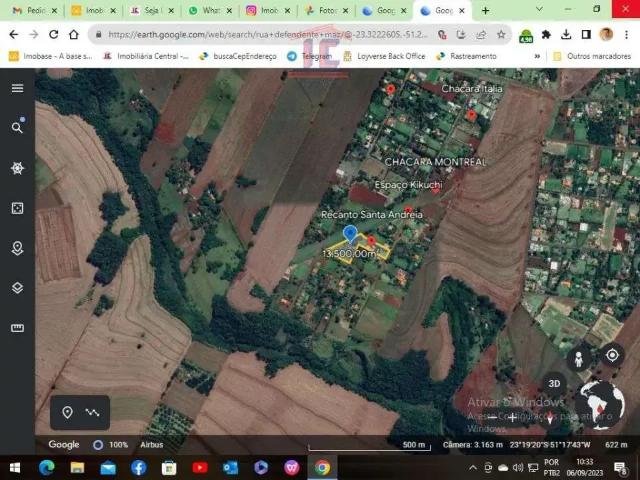
Task: Close the active Google Earth tab
Action: 462,11
